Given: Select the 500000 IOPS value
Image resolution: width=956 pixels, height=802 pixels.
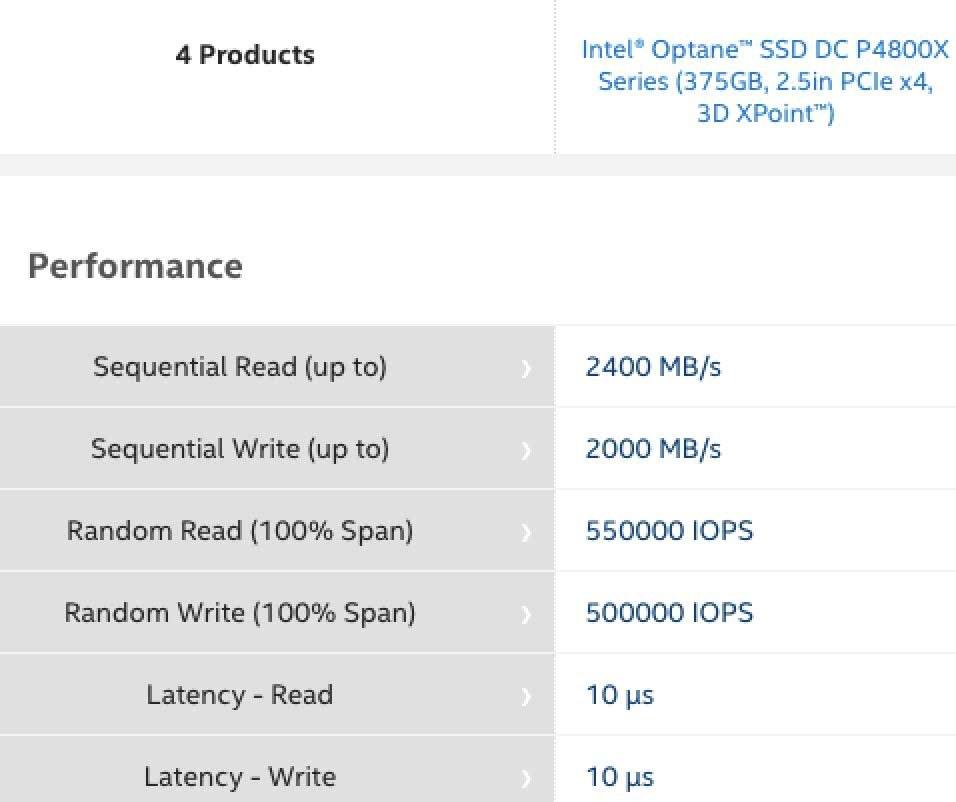Looking at the screenshot, I should coord(669,613).
